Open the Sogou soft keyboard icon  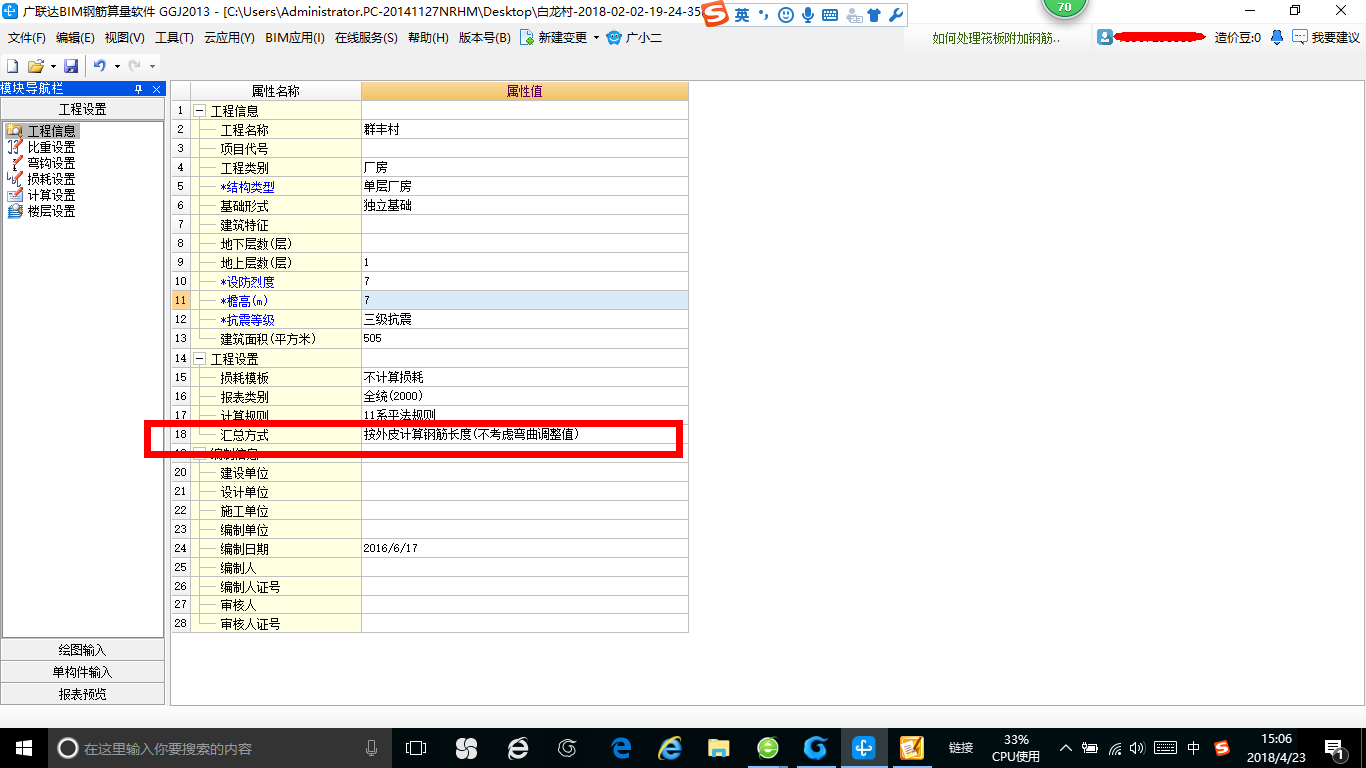pos(830,15)
